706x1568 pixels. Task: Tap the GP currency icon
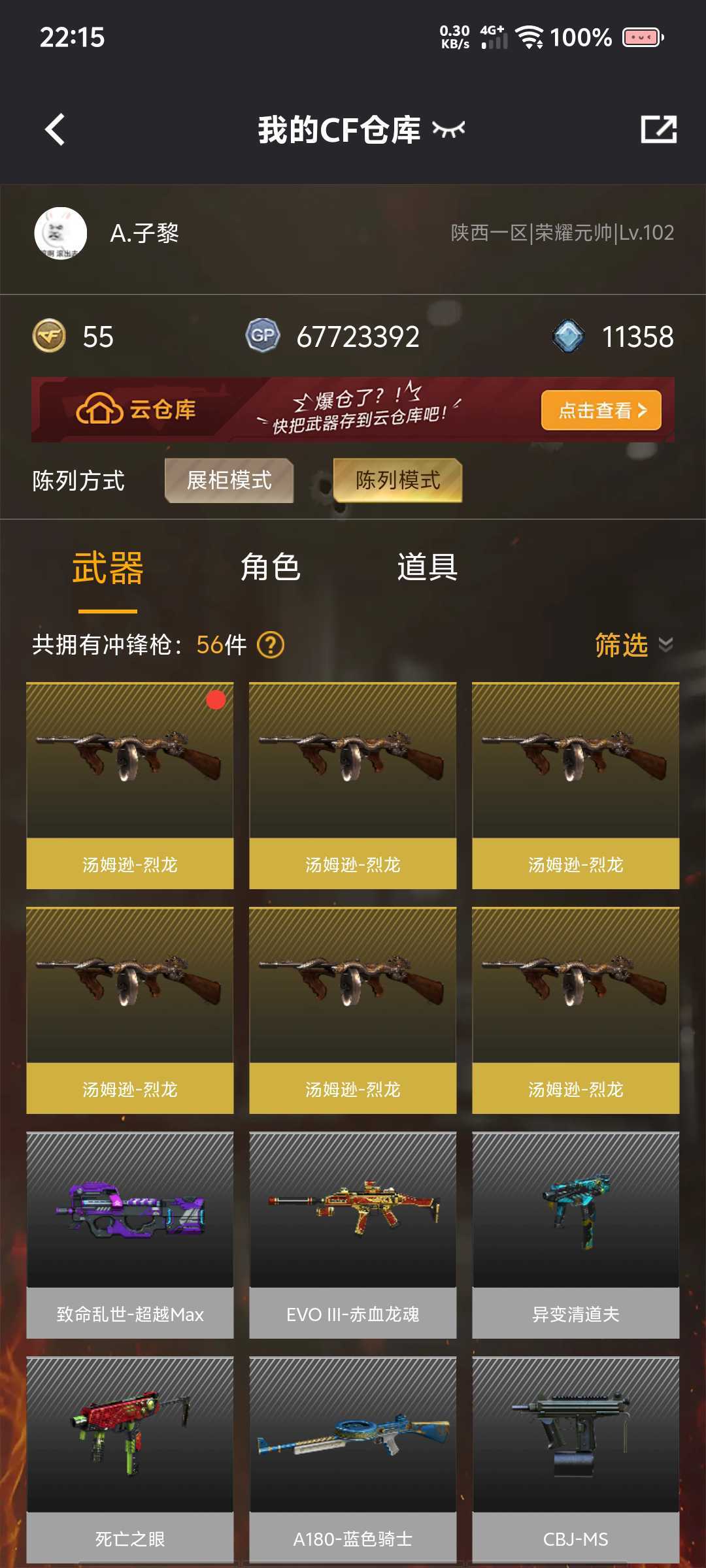(263, 336)
